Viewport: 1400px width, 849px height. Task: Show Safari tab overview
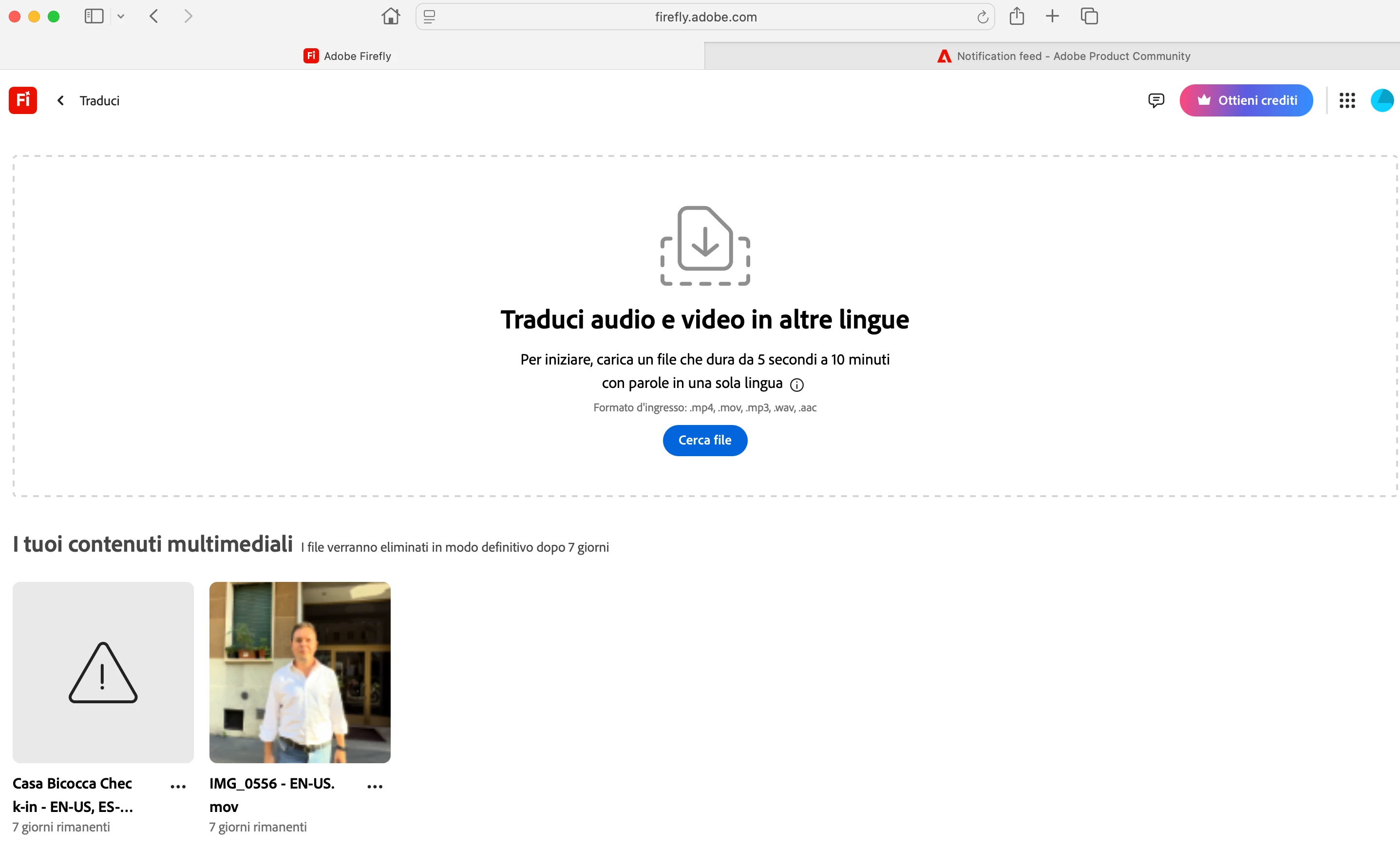pos(1089,17)
